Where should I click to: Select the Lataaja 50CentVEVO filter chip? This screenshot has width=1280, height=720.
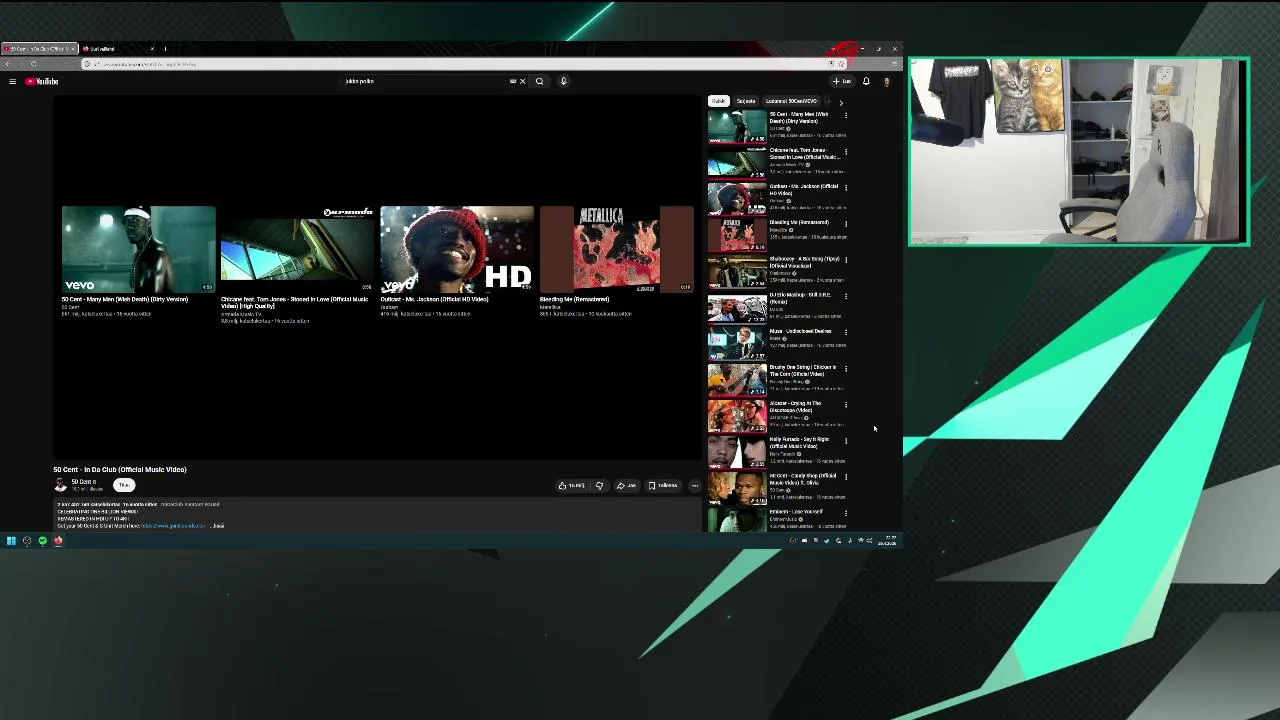click(791, 101)
